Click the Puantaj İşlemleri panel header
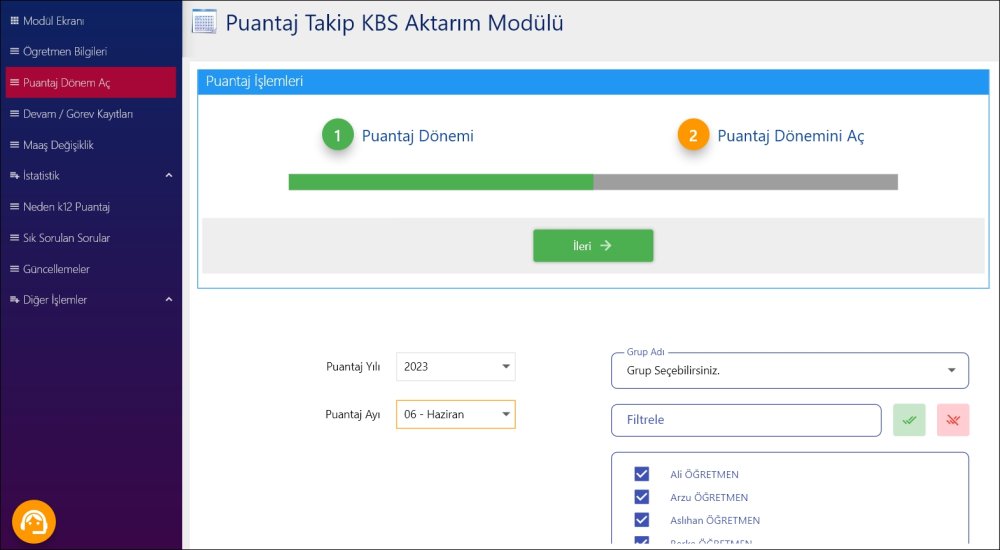Image resolution: width=1000 pixels, height=550 pixels. pos(593,82)
